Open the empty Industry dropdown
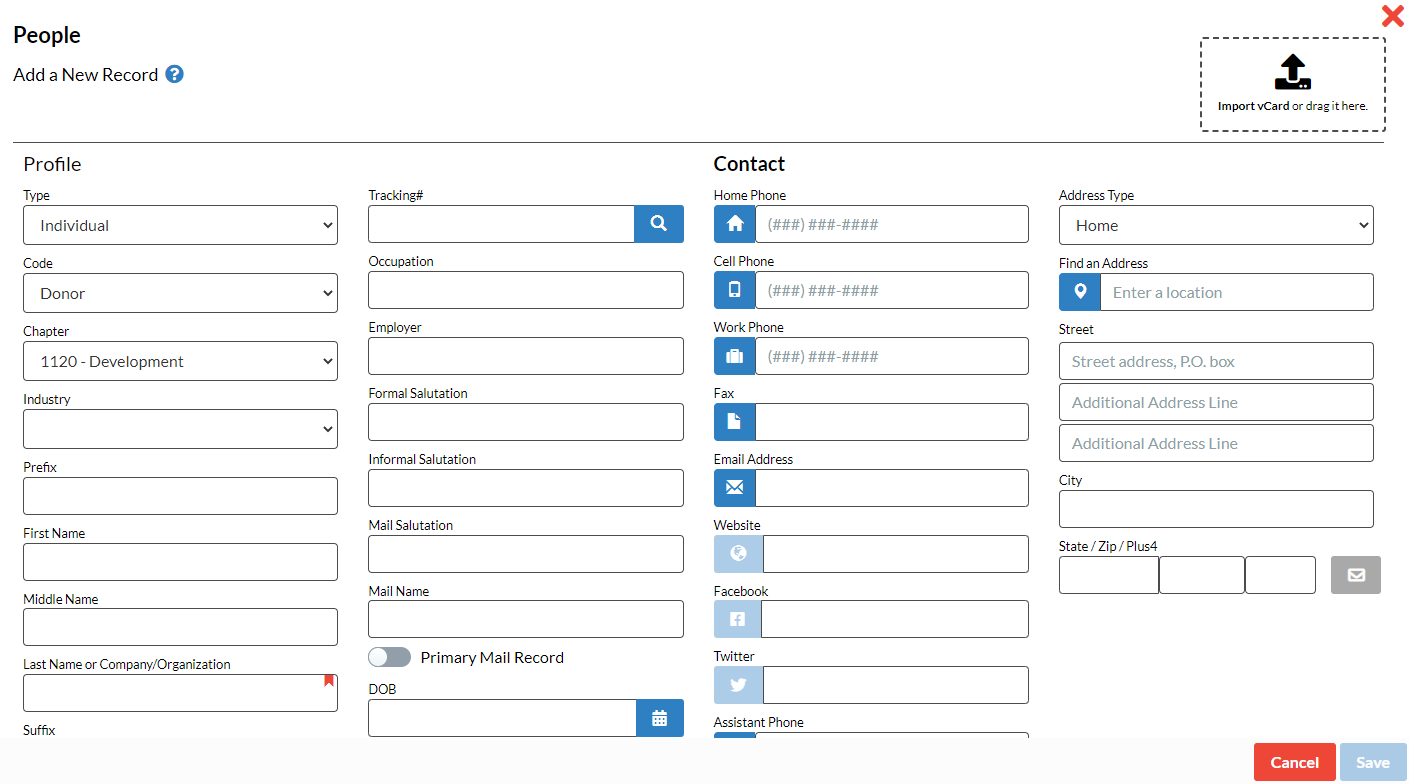This screenshot has height=784, width=1409. pyautogui.click(x=181, y=429)
